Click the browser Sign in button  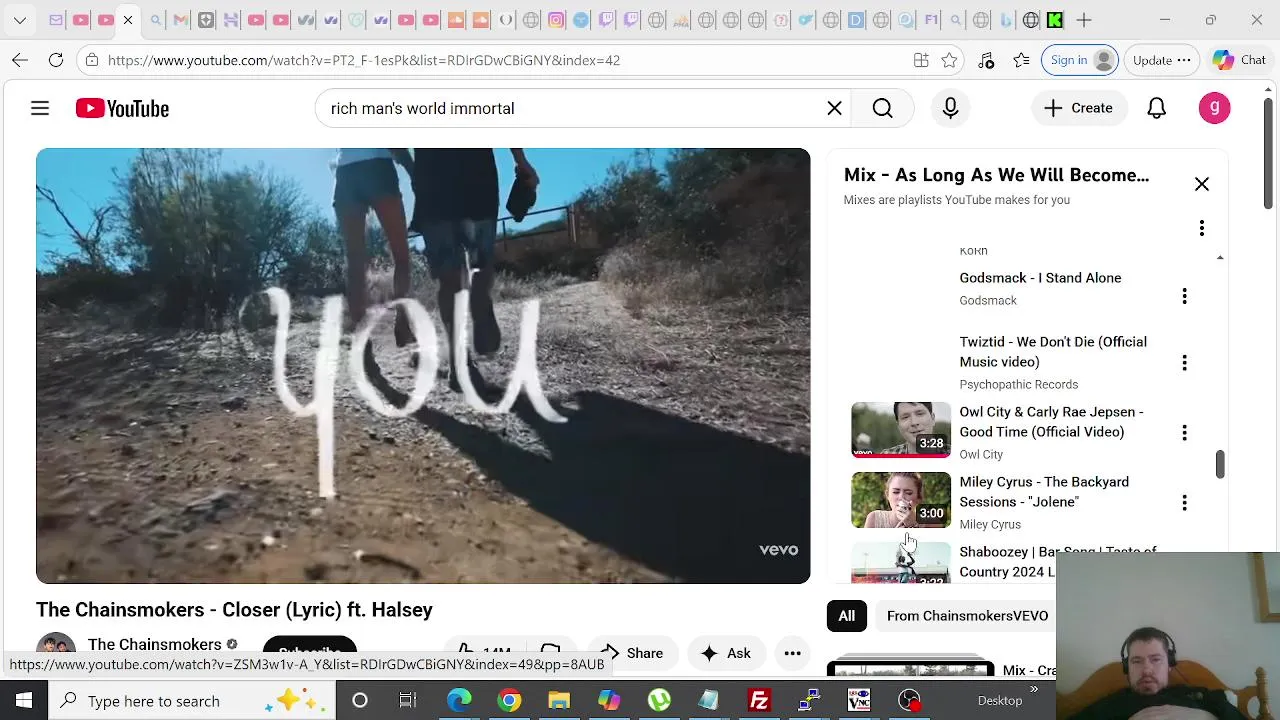coord(1079,60)
